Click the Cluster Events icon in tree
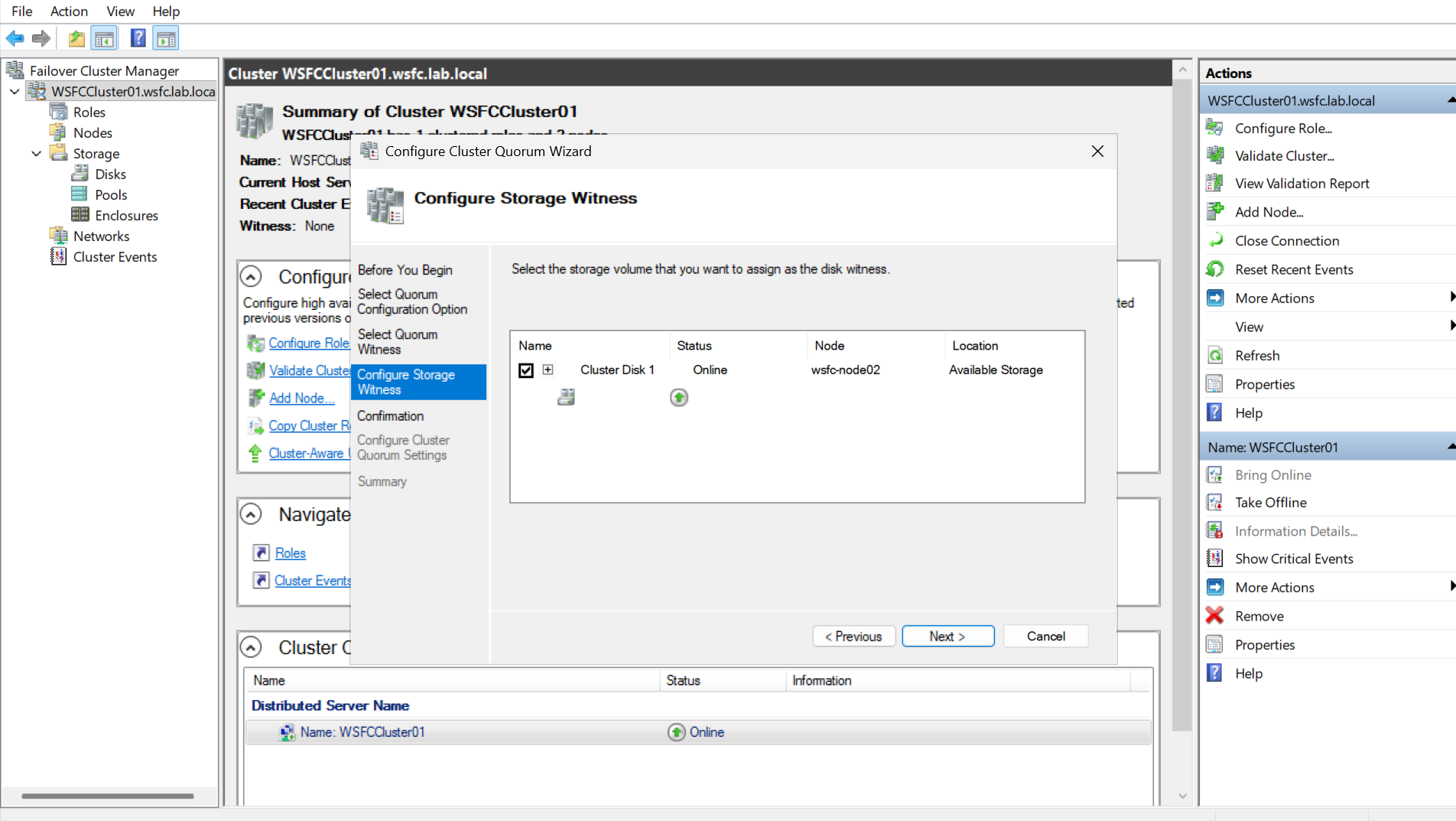The width and height of the screenshot is (1456, 821). [x=59, y=256]
